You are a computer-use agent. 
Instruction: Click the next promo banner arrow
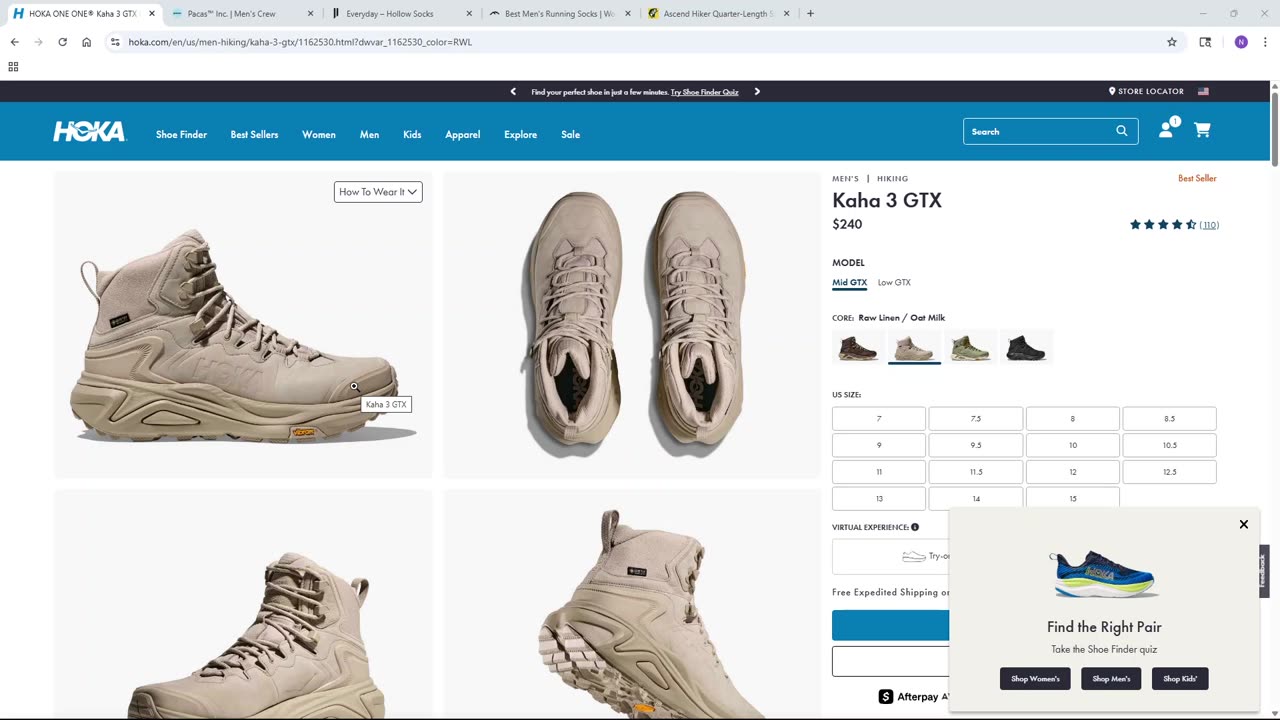(757, 91)
